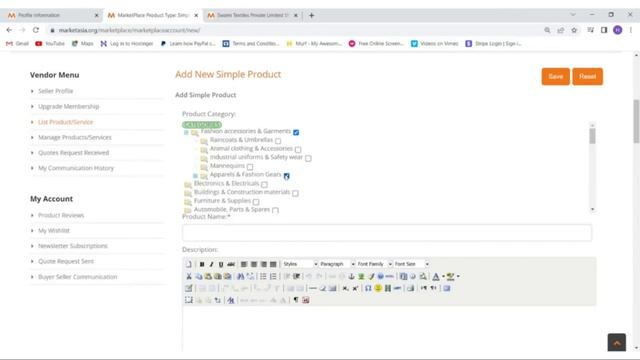Open My Wishlist in My Account
Viewport: 640px width, 360px height.
click(54, 231)
